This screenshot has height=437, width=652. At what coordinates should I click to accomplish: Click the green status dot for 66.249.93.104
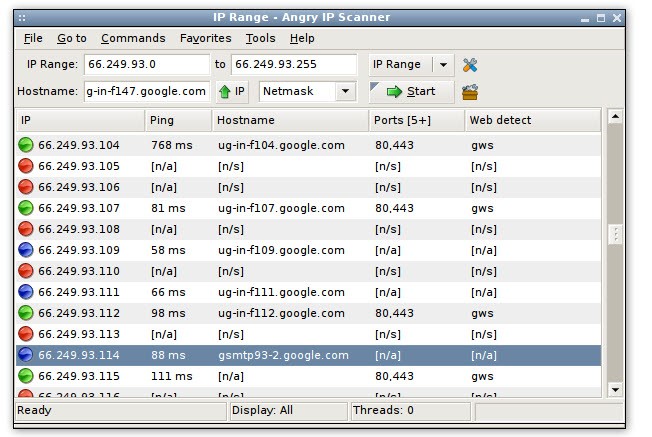click(x=26, y=145)
